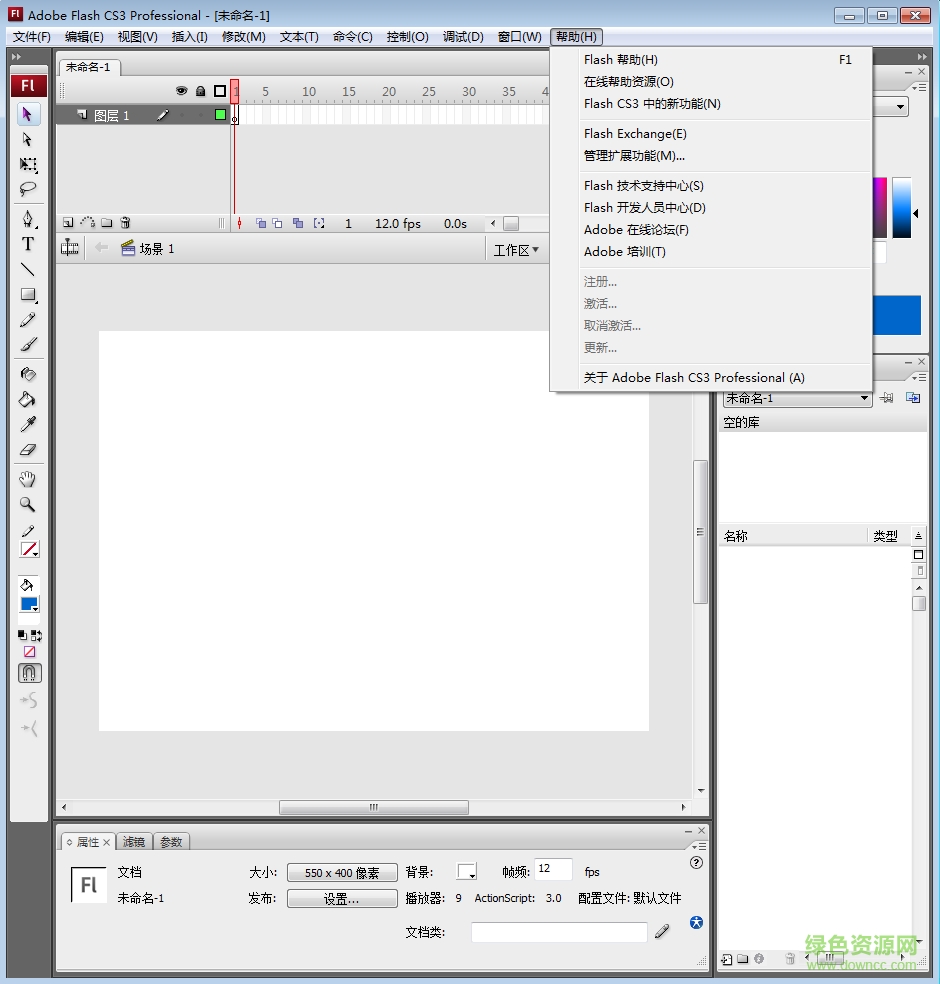Delete the layer using the trash icon

(125, 222)
